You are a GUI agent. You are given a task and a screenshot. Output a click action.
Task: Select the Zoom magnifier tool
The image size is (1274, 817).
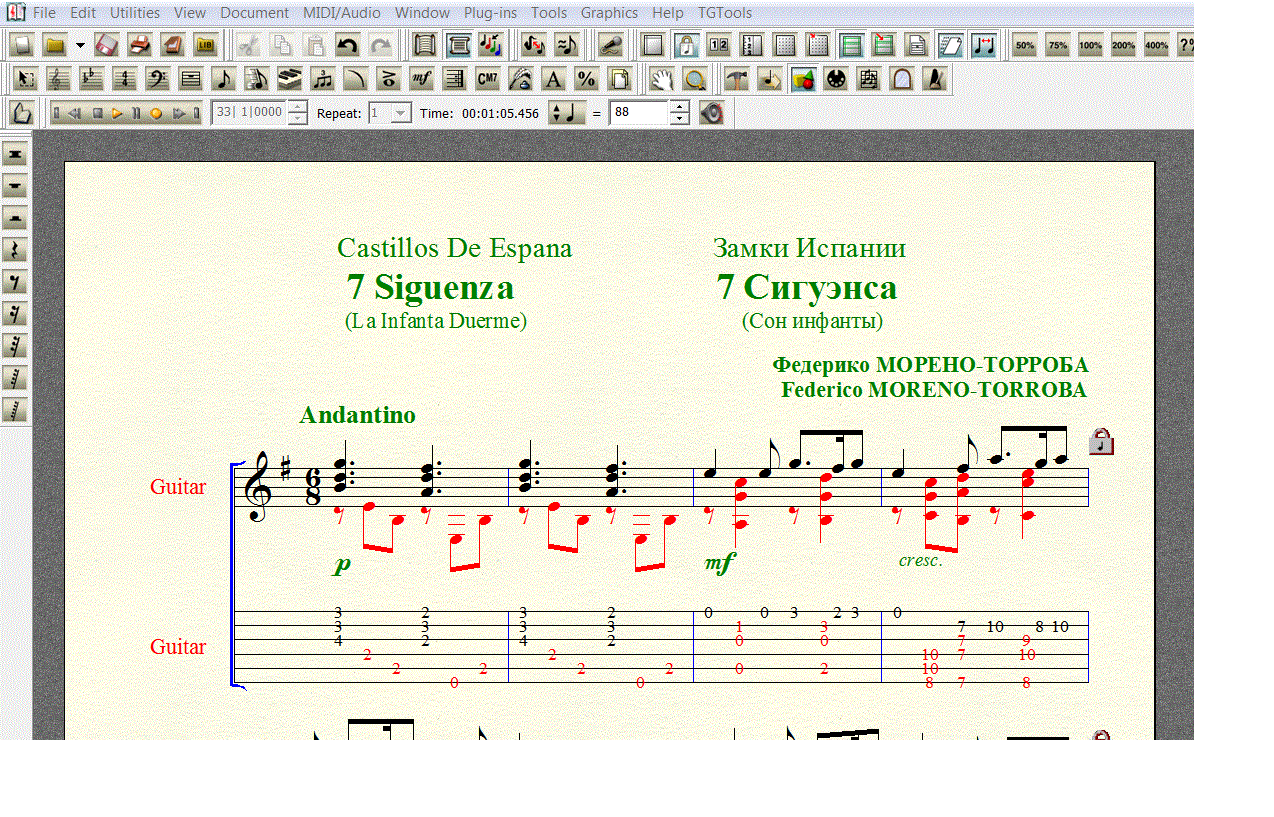[x=694, y=79]
